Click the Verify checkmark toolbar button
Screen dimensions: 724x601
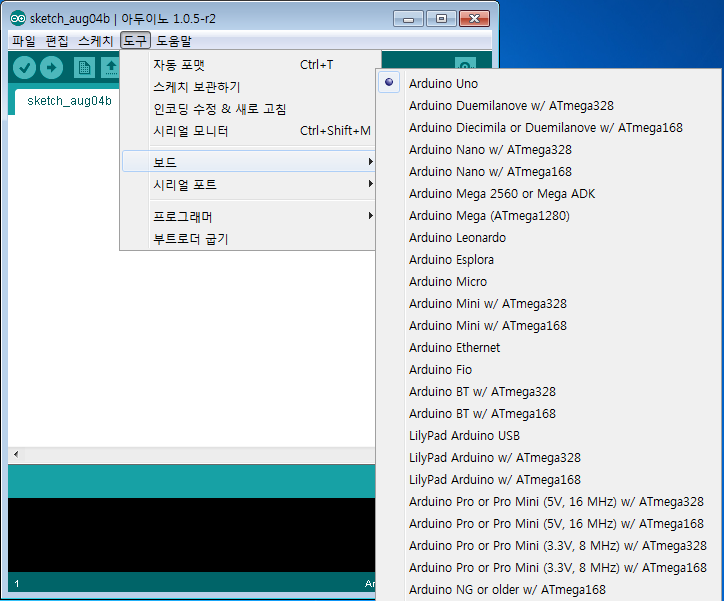click(24, 68)
